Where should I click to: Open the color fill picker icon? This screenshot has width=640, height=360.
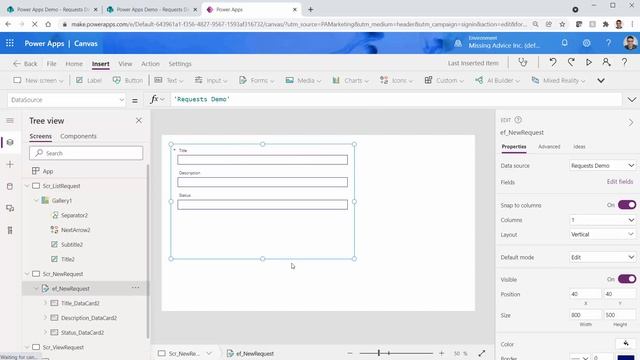(x=626, y=344)
